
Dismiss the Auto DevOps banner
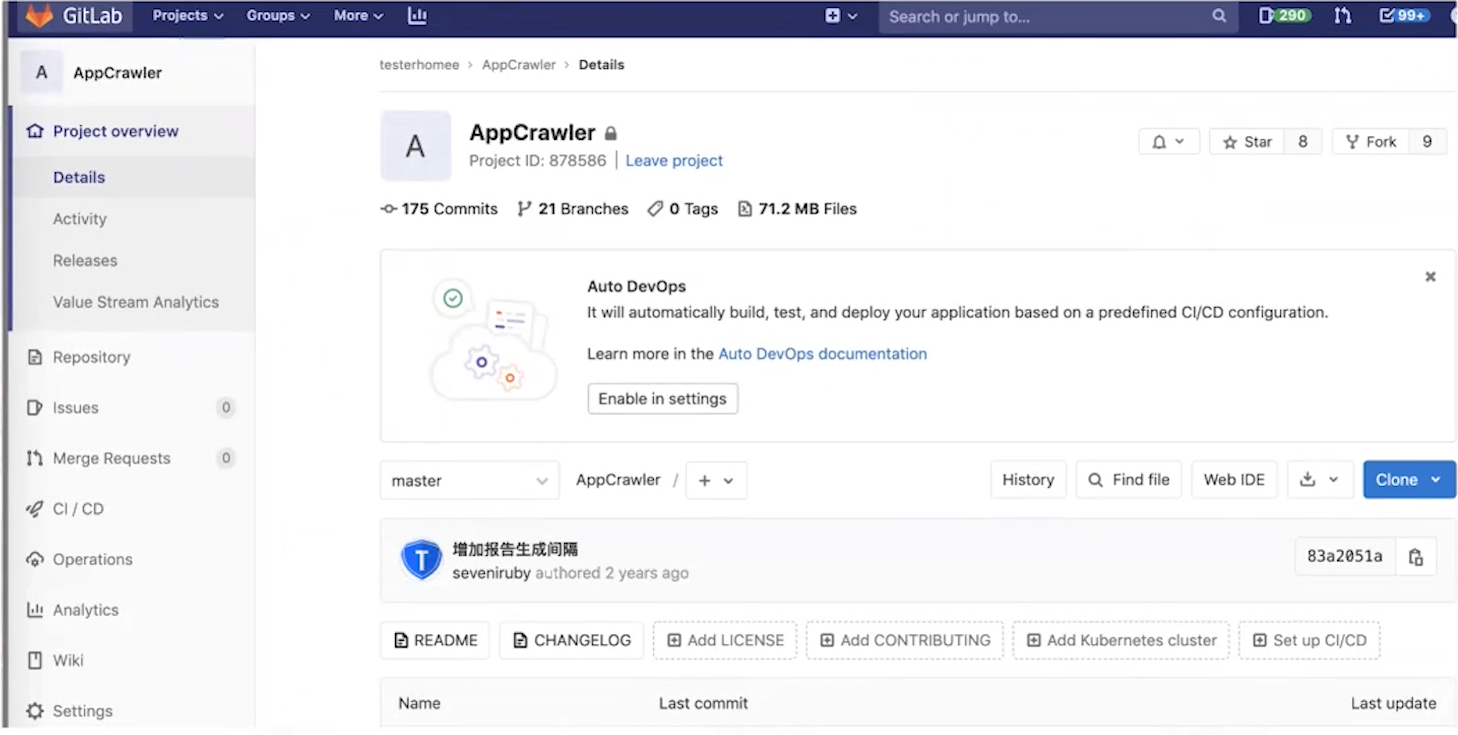point(1430,277)
